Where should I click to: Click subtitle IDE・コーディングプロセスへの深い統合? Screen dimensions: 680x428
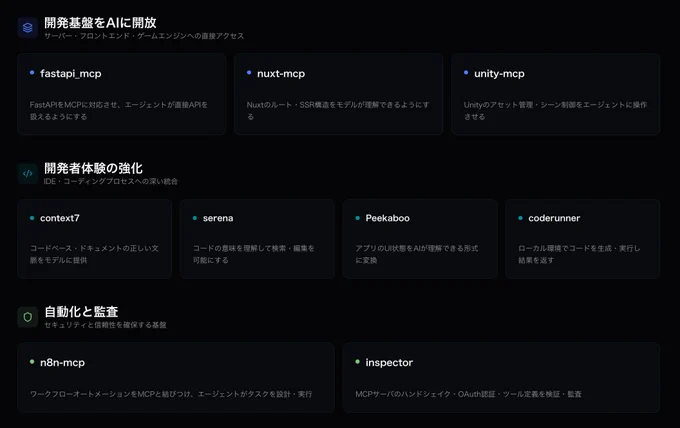[111, 181]
